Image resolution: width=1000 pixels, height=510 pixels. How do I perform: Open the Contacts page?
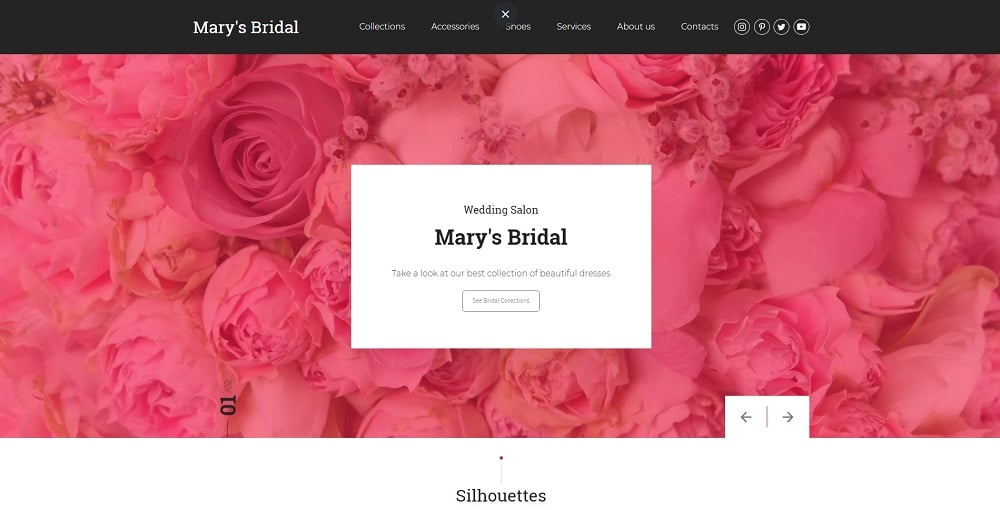[x=699, y=27]
